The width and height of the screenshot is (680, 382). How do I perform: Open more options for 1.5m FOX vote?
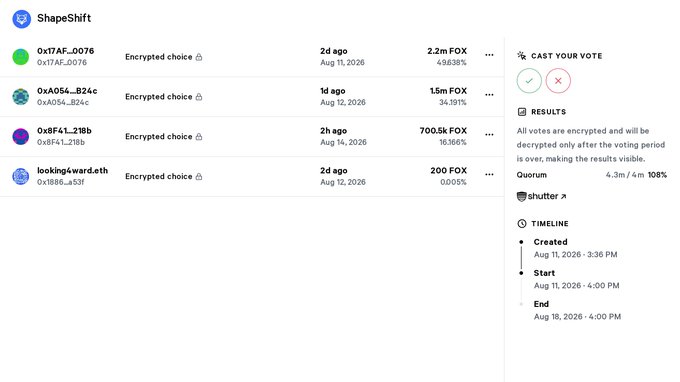[x=489, y=95]
